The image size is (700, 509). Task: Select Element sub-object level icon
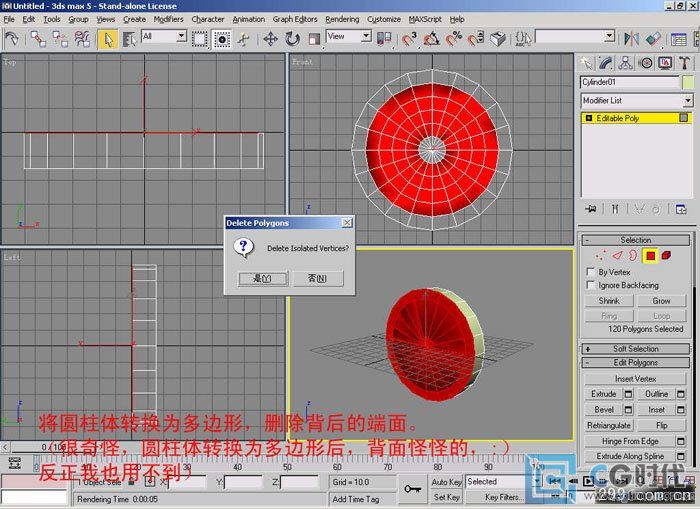(666, 256)
